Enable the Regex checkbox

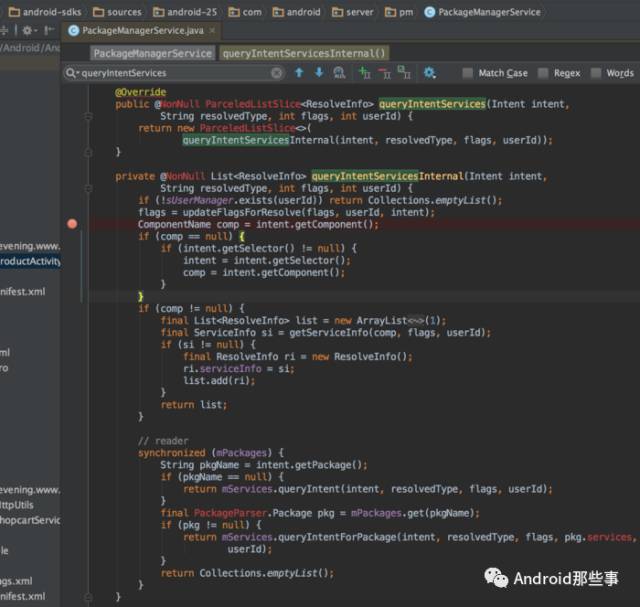543,73
